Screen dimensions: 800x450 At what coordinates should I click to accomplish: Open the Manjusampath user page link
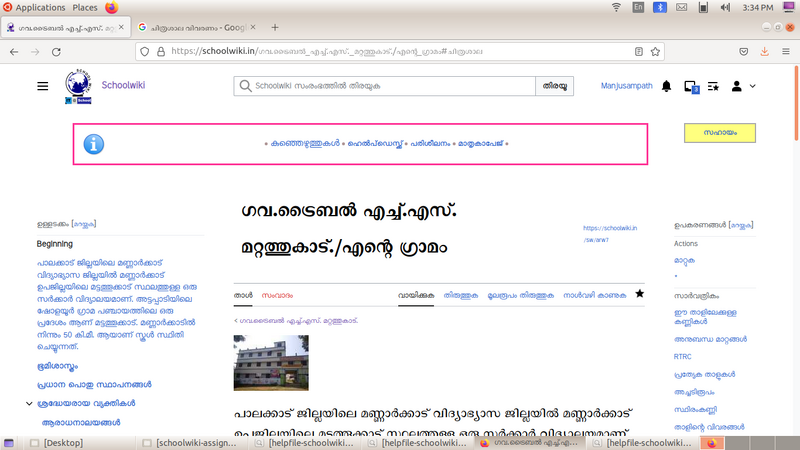tap(627, 86)
